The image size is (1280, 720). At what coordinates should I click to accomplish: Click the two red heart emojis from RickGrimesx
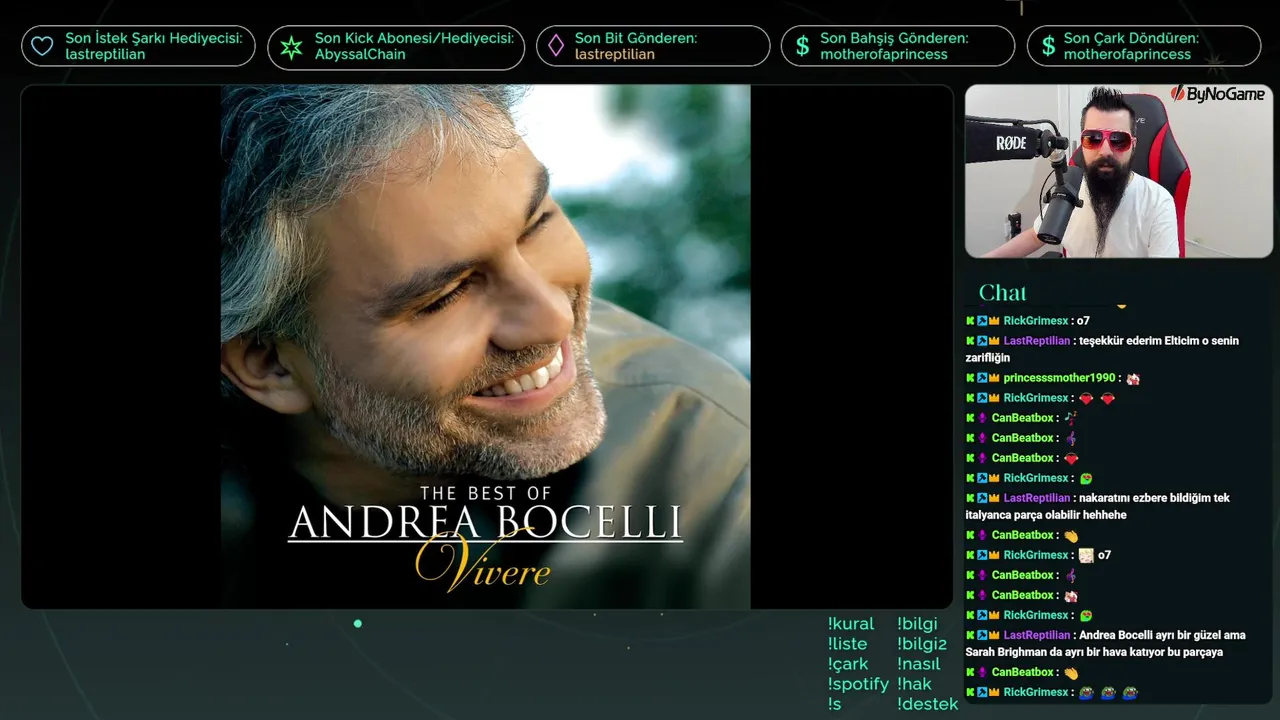[1097, 399]
